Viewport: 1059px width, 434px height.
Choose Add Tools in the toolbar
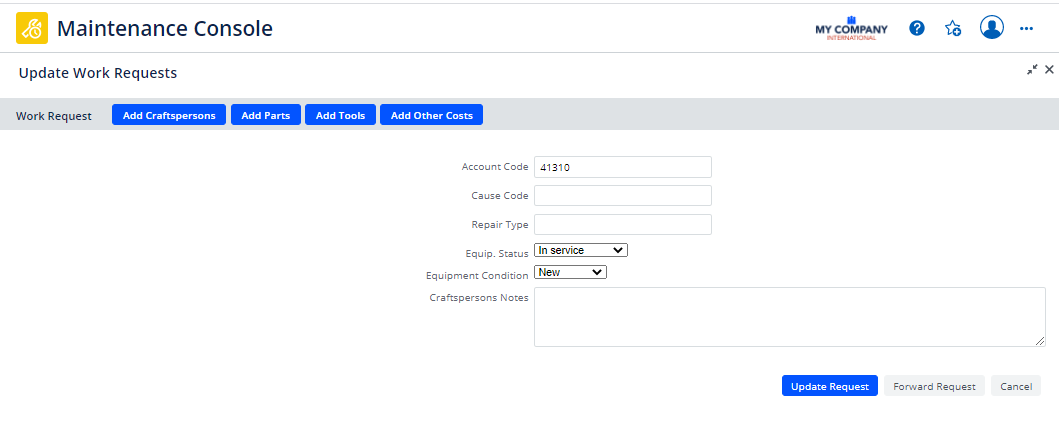(340, 115)
